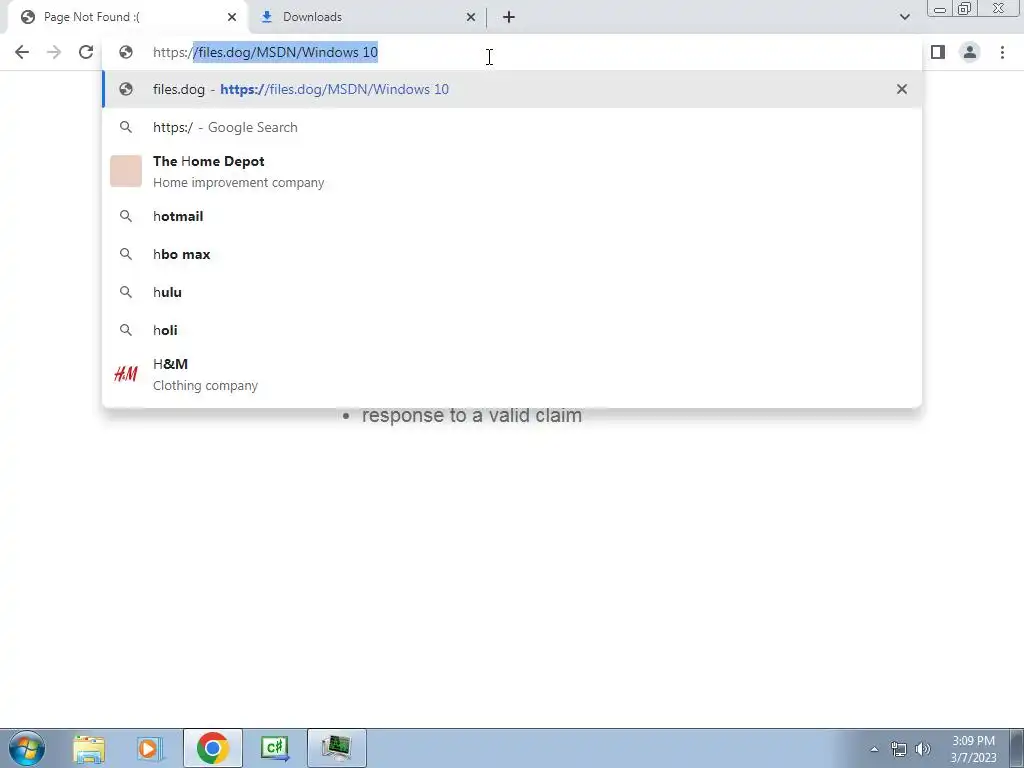Toggle the Chrome side panel icon

click(938, 52)
